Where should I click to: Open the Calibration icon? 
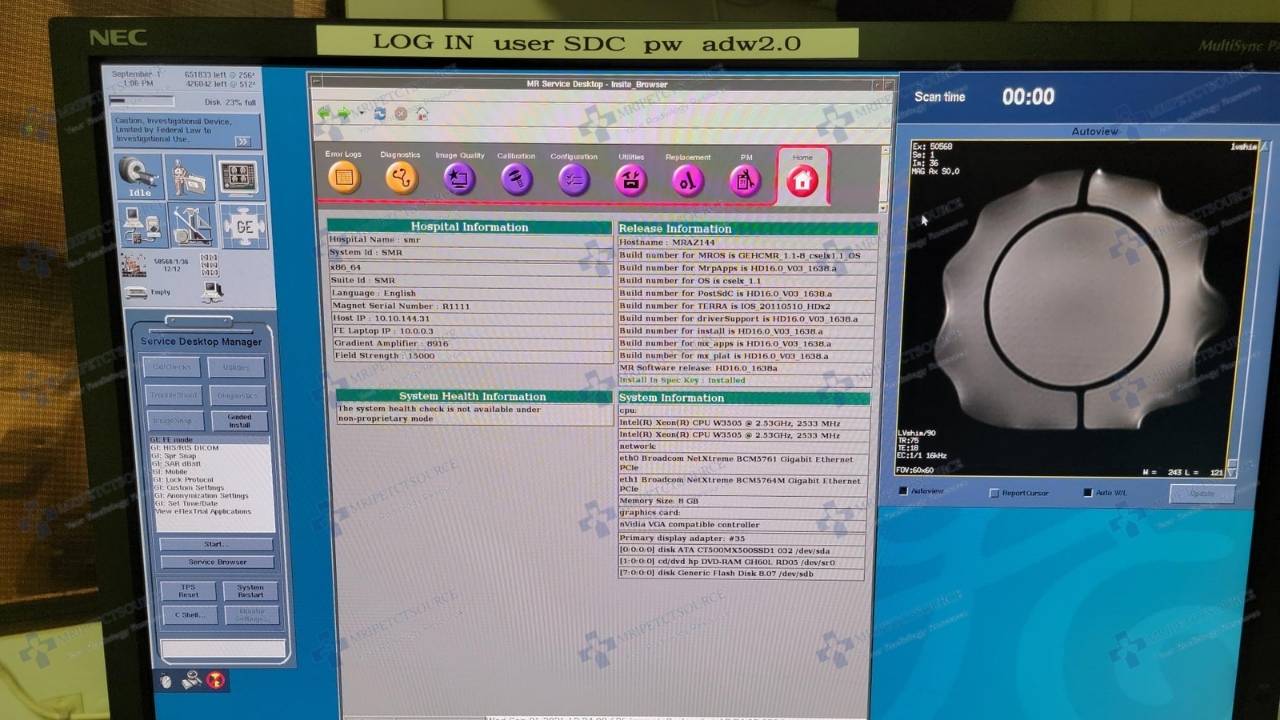516,180
